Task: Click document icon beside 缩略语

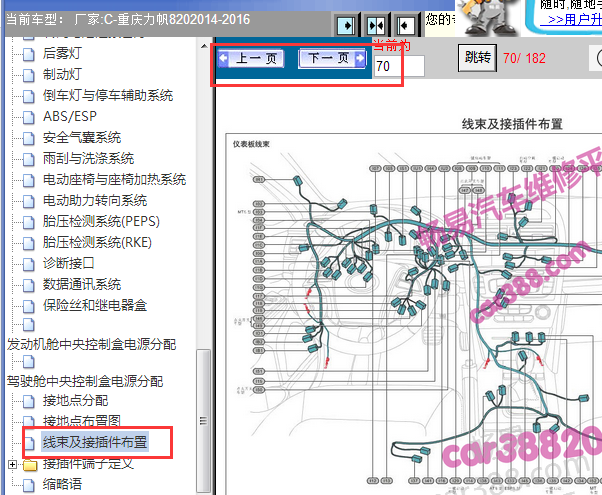Action: point(29,485)
